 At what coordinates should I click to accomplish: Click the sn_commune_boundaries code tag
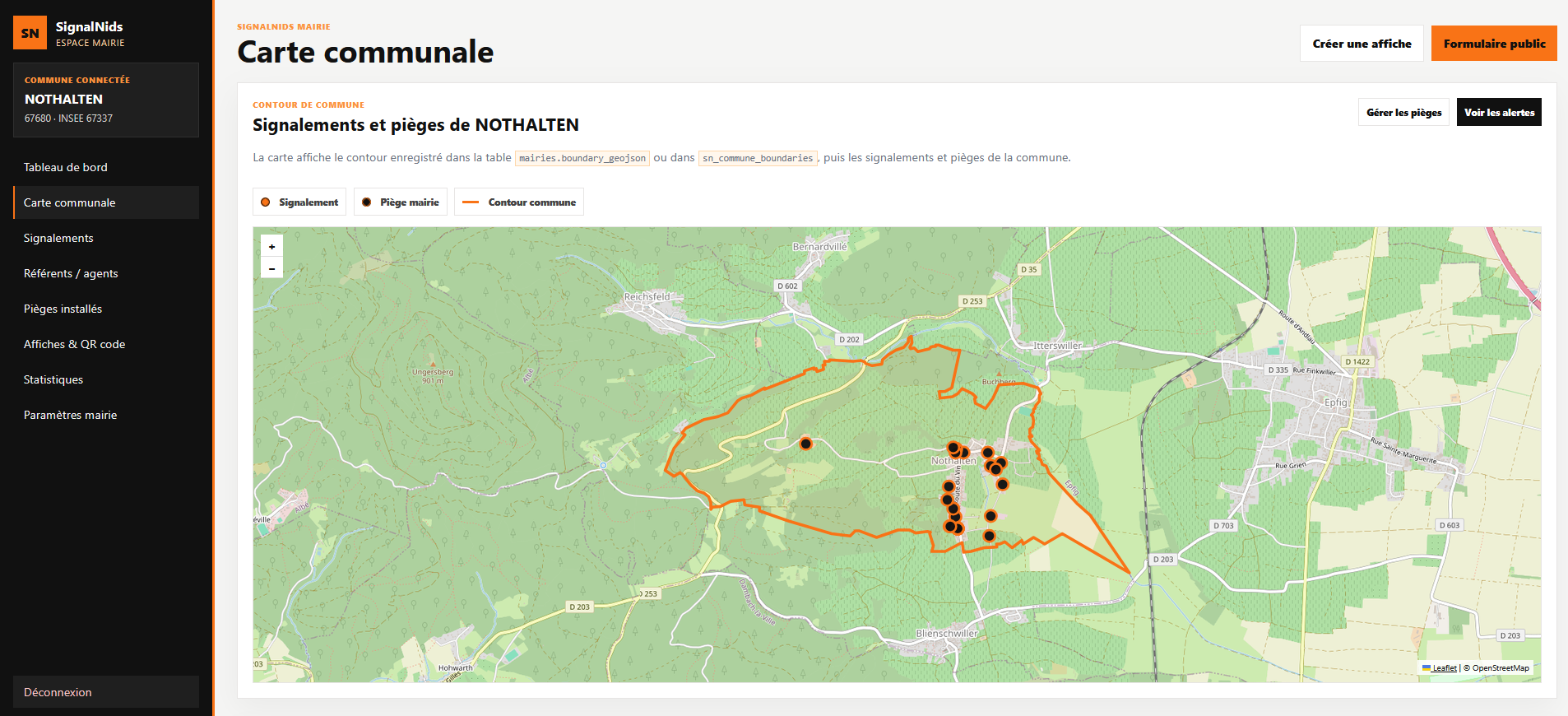pos(758,158)
